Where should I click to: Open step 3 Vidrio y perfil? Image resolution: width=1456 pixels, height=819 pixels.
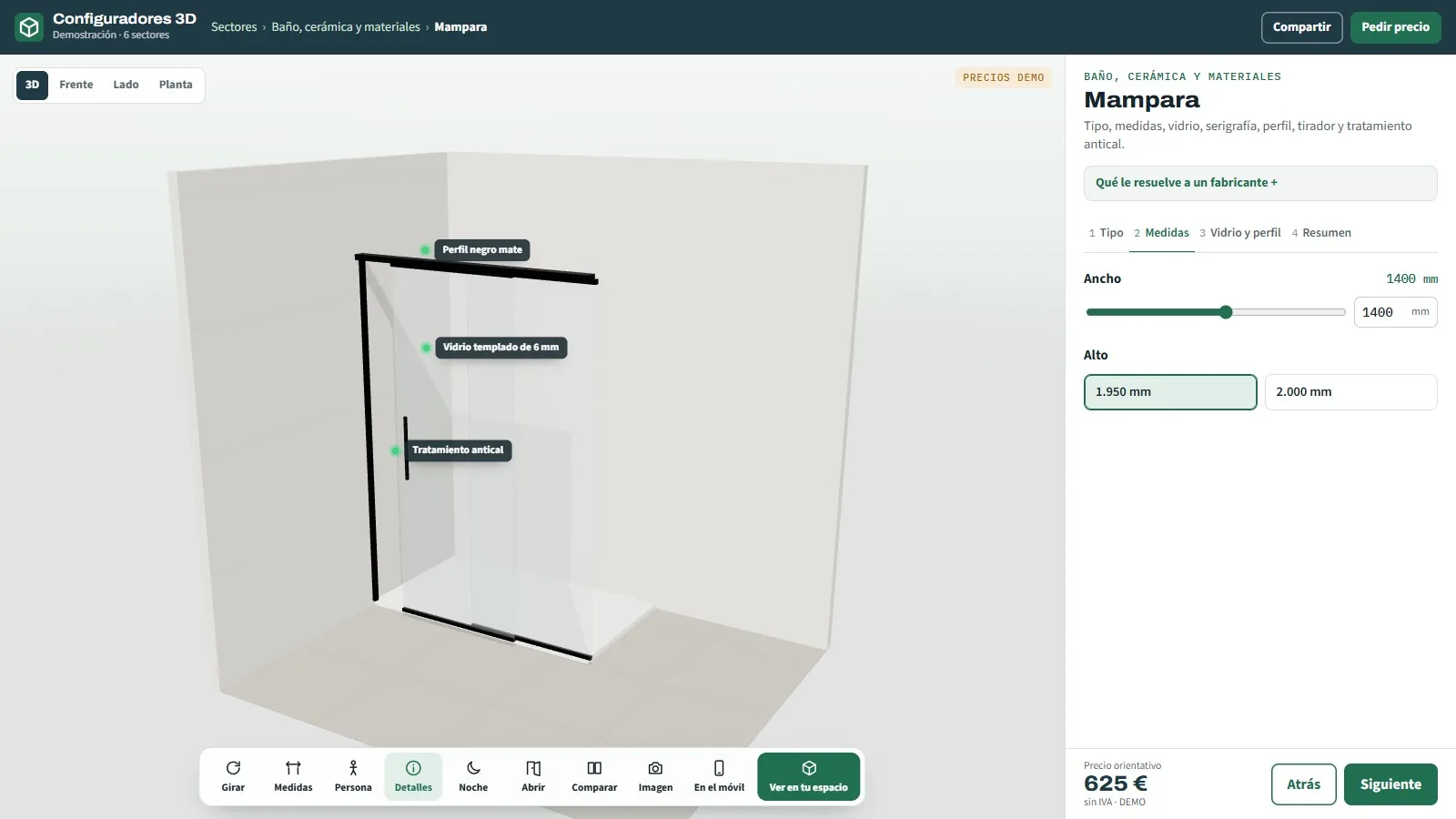click(x=1239, y=233)
